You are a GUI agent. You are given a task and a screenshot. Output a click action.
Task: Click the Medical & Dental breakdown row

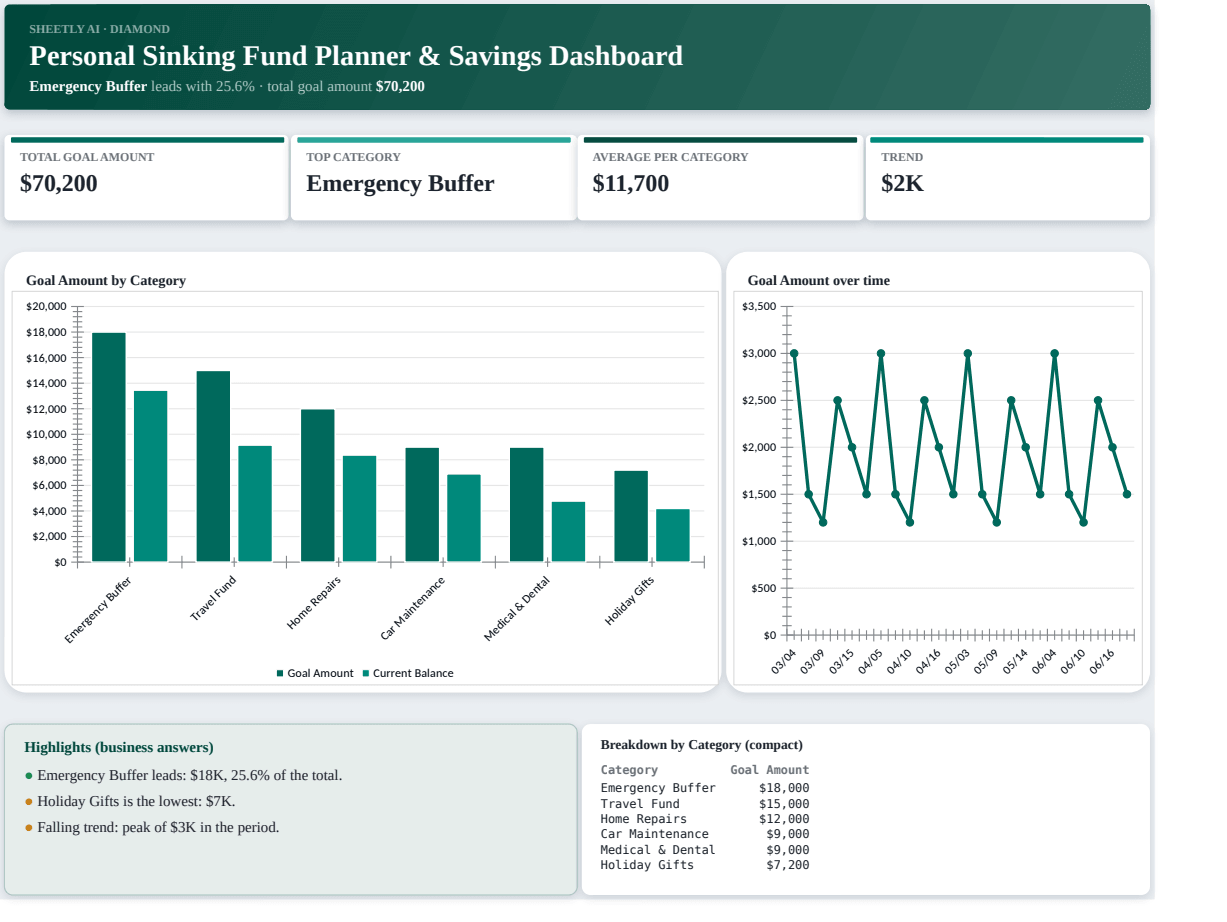pos(705,850)
